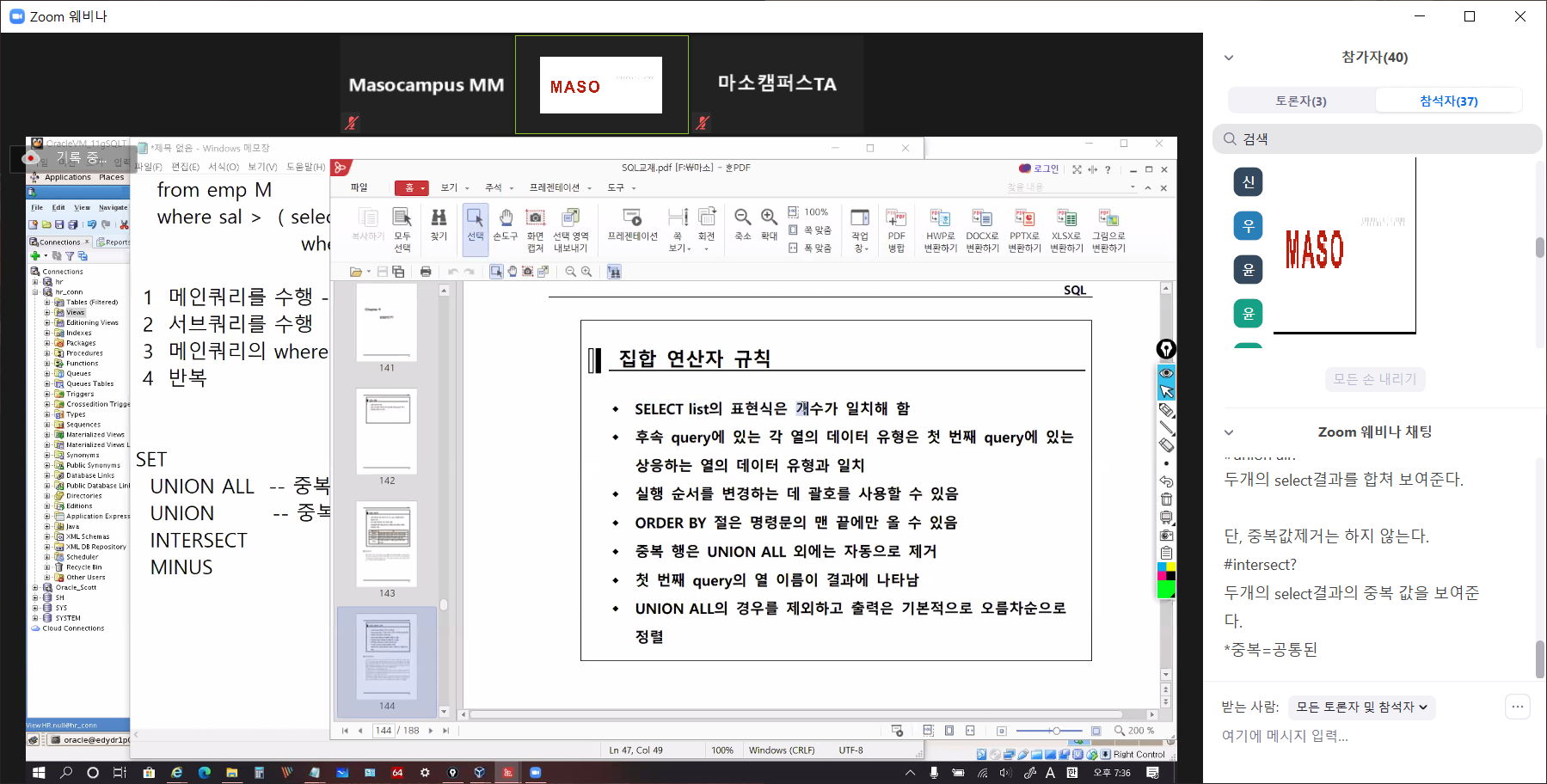Image resolution: width=1547 pixels, height=784 pixels.
Task: Toggle fit width (폭 맞춤) option
Action: click(x=810, y=248)
